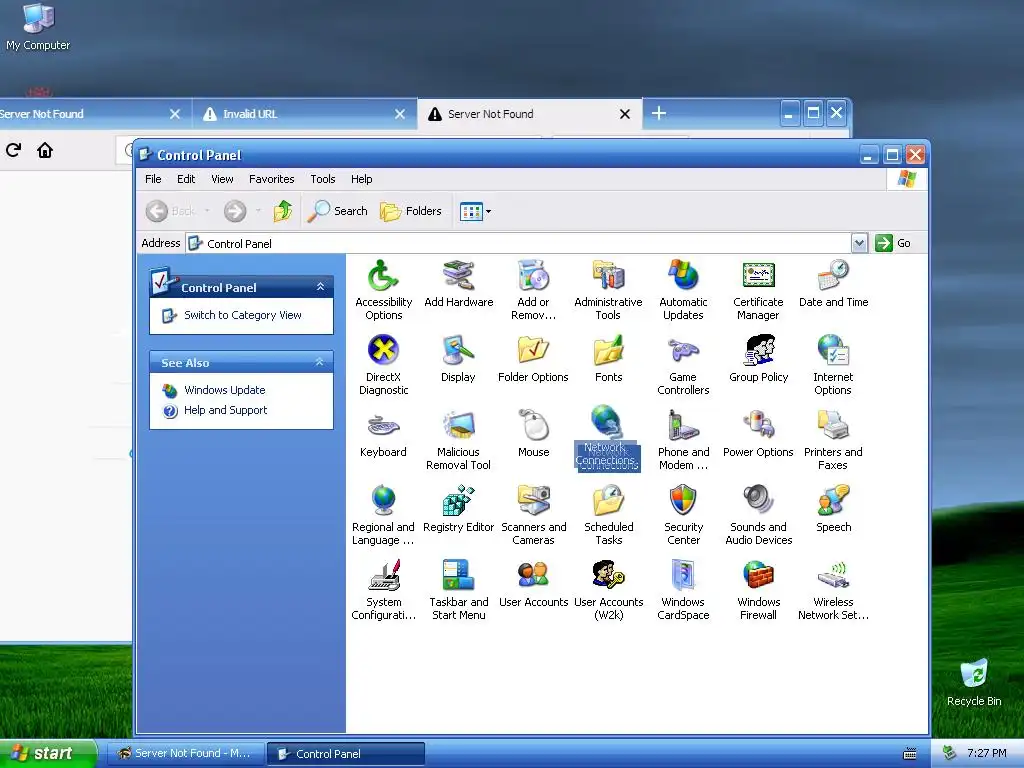The height and width of the screenshot is (768, 1024).
Task: Open Taskbar and Start Menu icon
Action: click(x=458, y=590)
